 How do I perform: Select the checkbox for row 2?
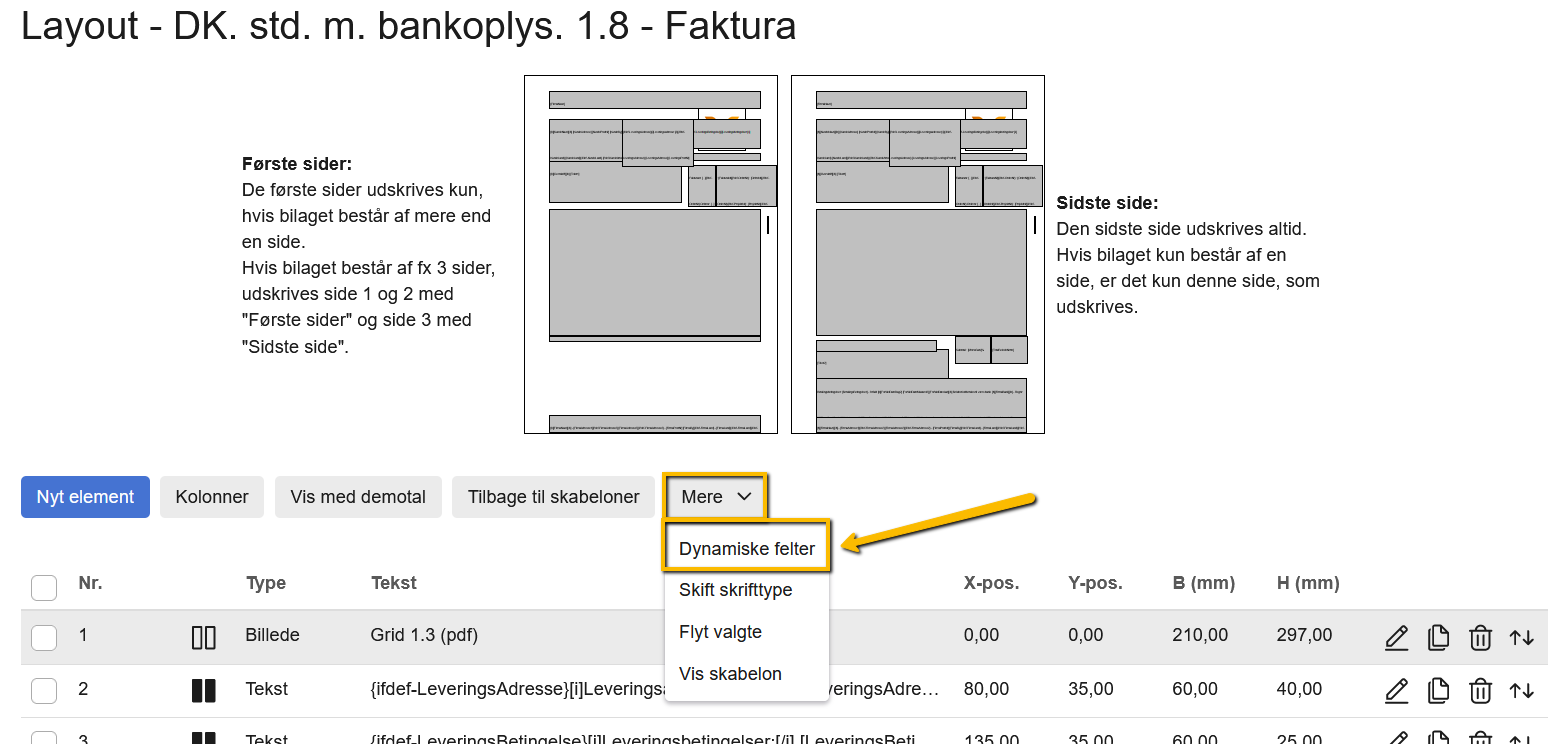pos(44,690)
